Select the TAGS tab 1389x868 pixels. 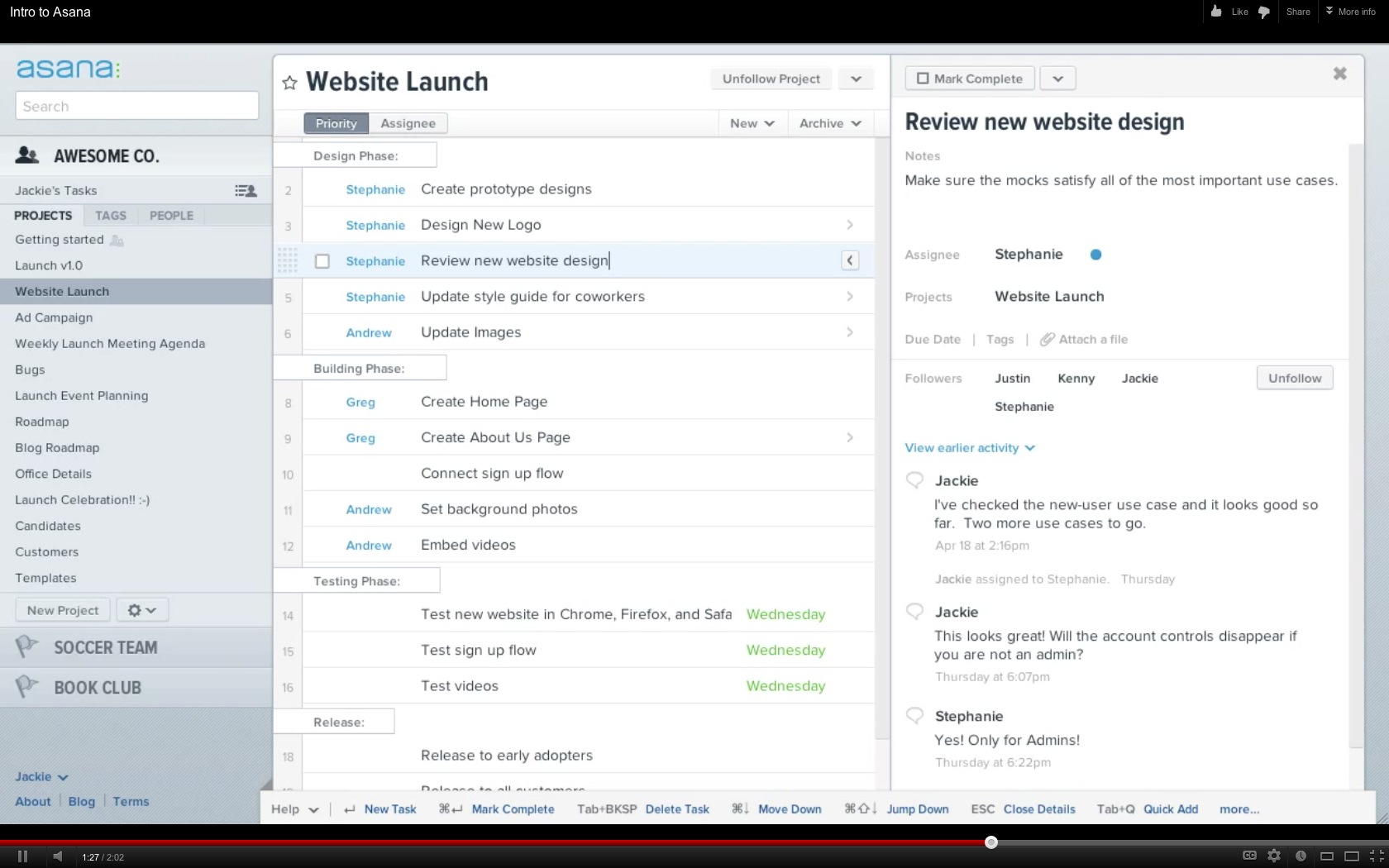tap(111, 215)
